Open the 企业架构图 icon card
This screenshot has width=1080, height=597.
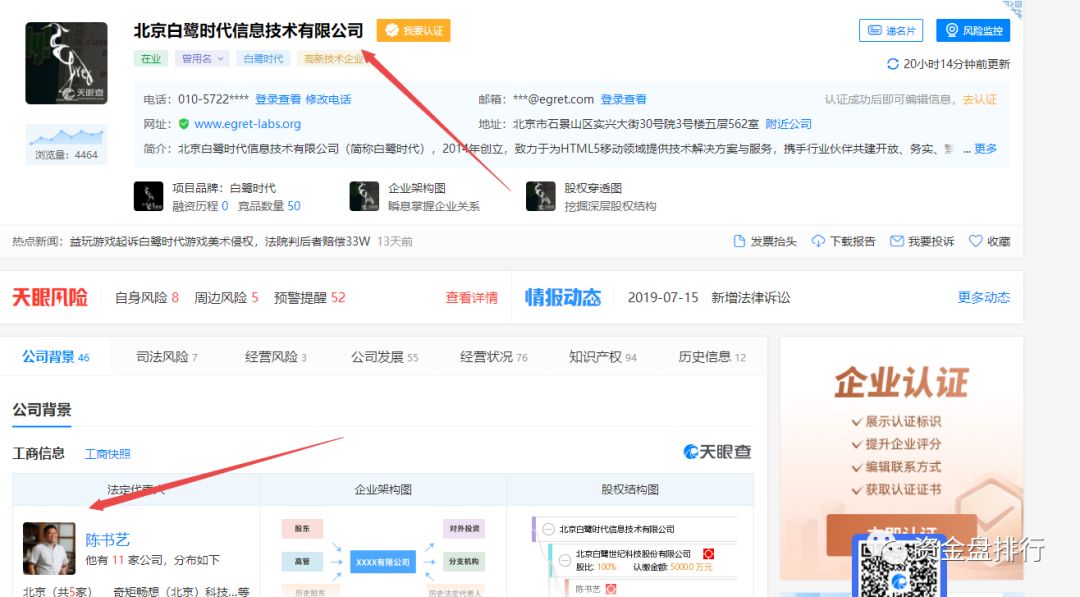364,196
